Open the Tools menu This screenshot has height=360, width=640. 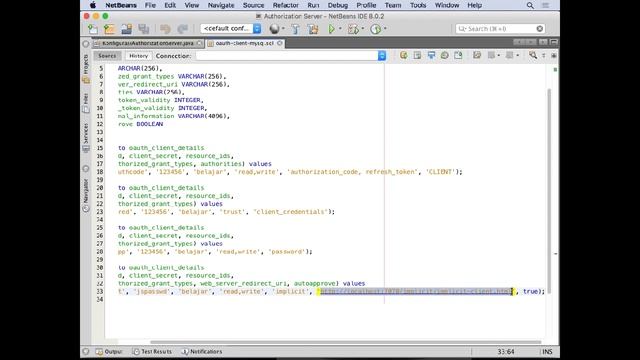tap(418, 5)
